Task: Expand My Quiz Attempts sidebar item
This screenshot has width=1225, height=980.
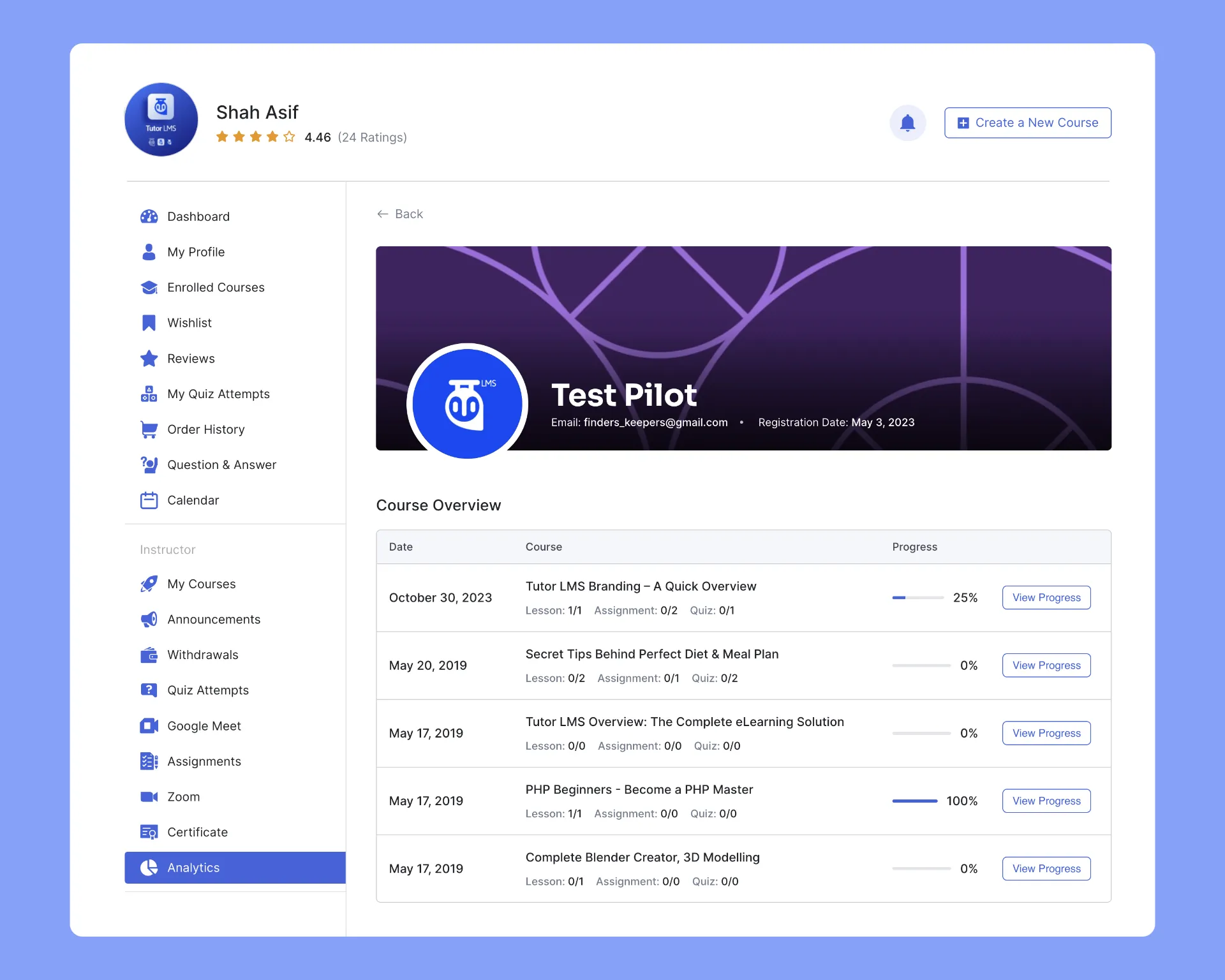Action: [x=218, y=394]
